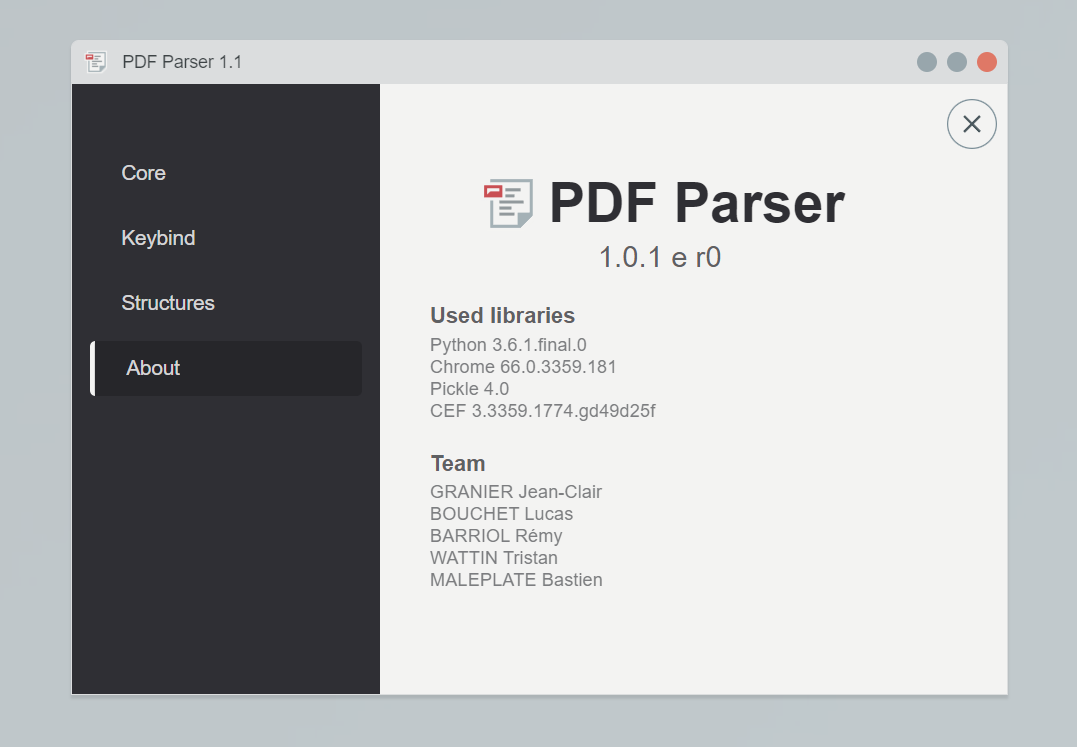Image resolution: width=1077 pixels, height=747 pixels.
Task: Click on WATTIN Tristan in the team list
Action: (x=494, y=557)
